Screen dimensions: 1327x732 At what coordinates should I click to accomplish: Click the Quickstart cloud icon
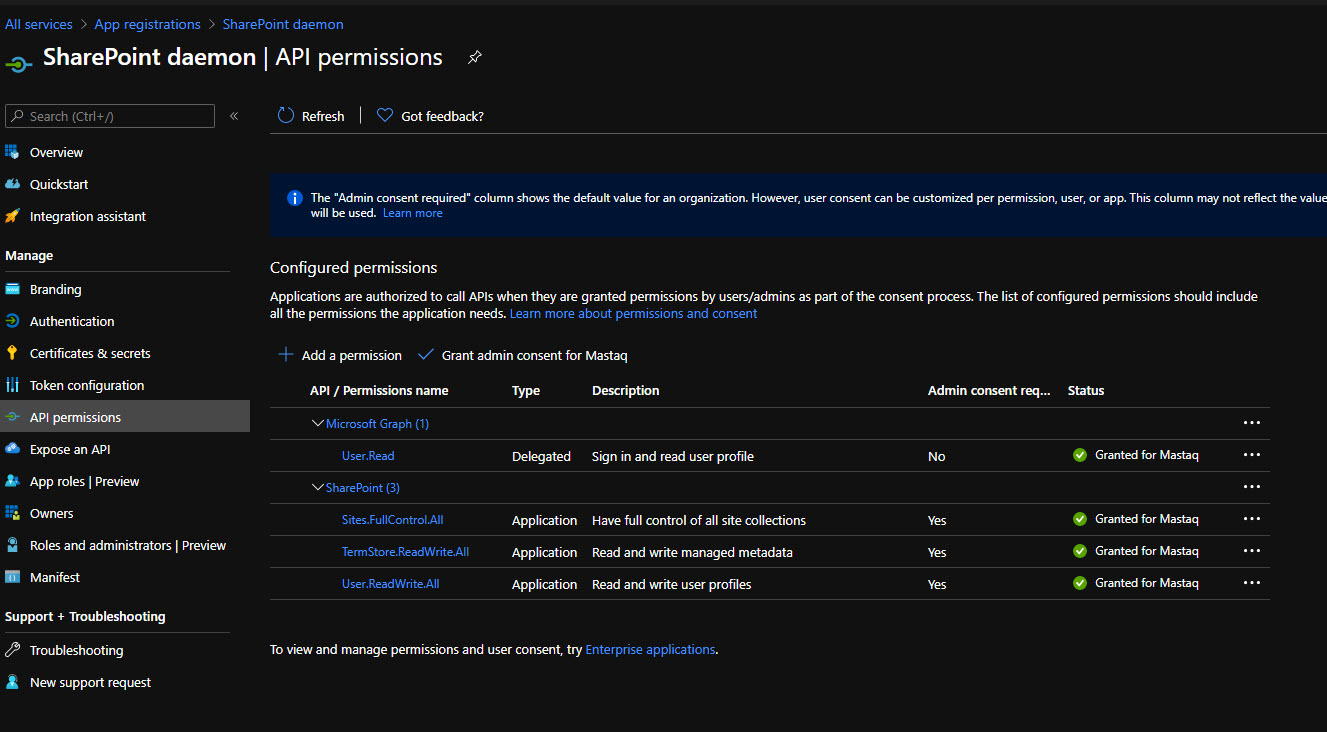point(13,184)
